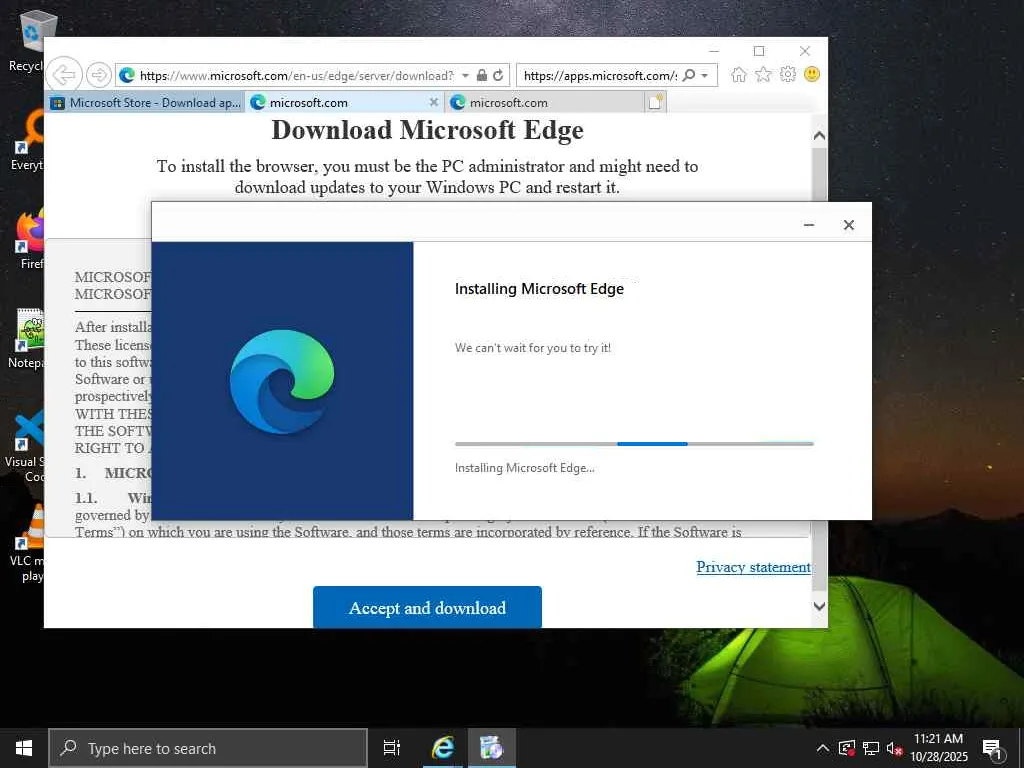Click the Edge logo in the installer
This screenshot has width=1024, height=768.
tap(282, 381)
